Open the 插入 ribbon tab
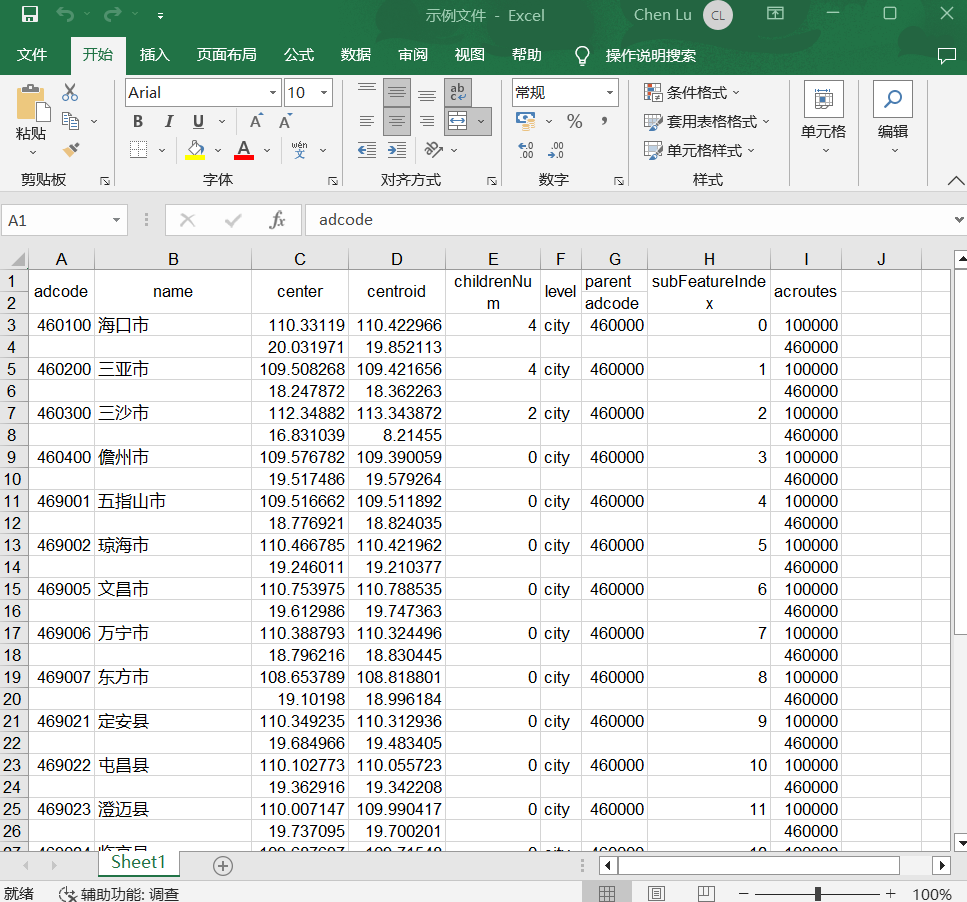This screenshot has height=902, width=967. (x=154, y=55)
